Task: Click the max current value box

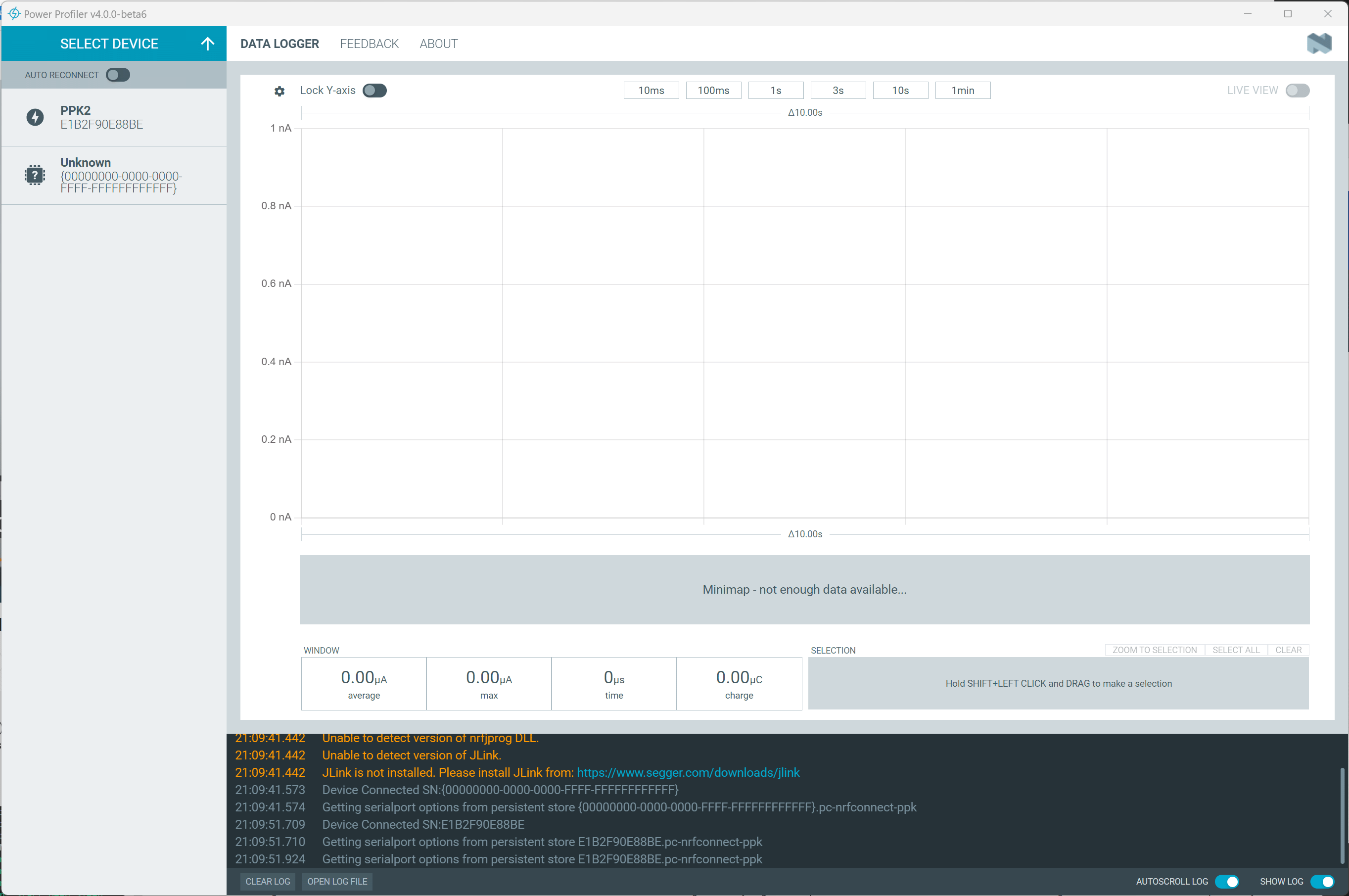Action: click(489, 683)
